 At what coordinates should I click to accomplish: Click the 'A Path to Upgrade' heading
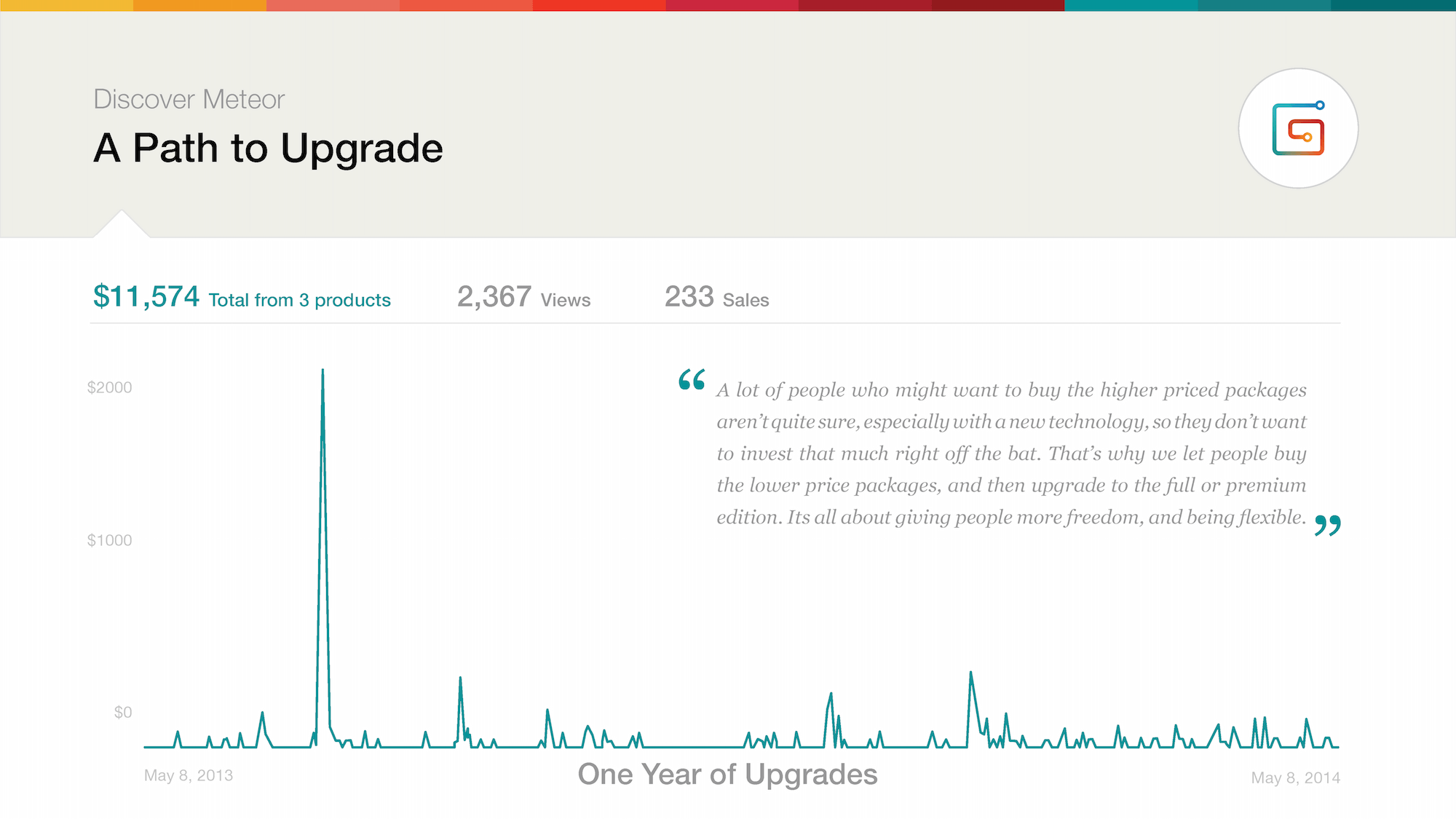(269, 149)
